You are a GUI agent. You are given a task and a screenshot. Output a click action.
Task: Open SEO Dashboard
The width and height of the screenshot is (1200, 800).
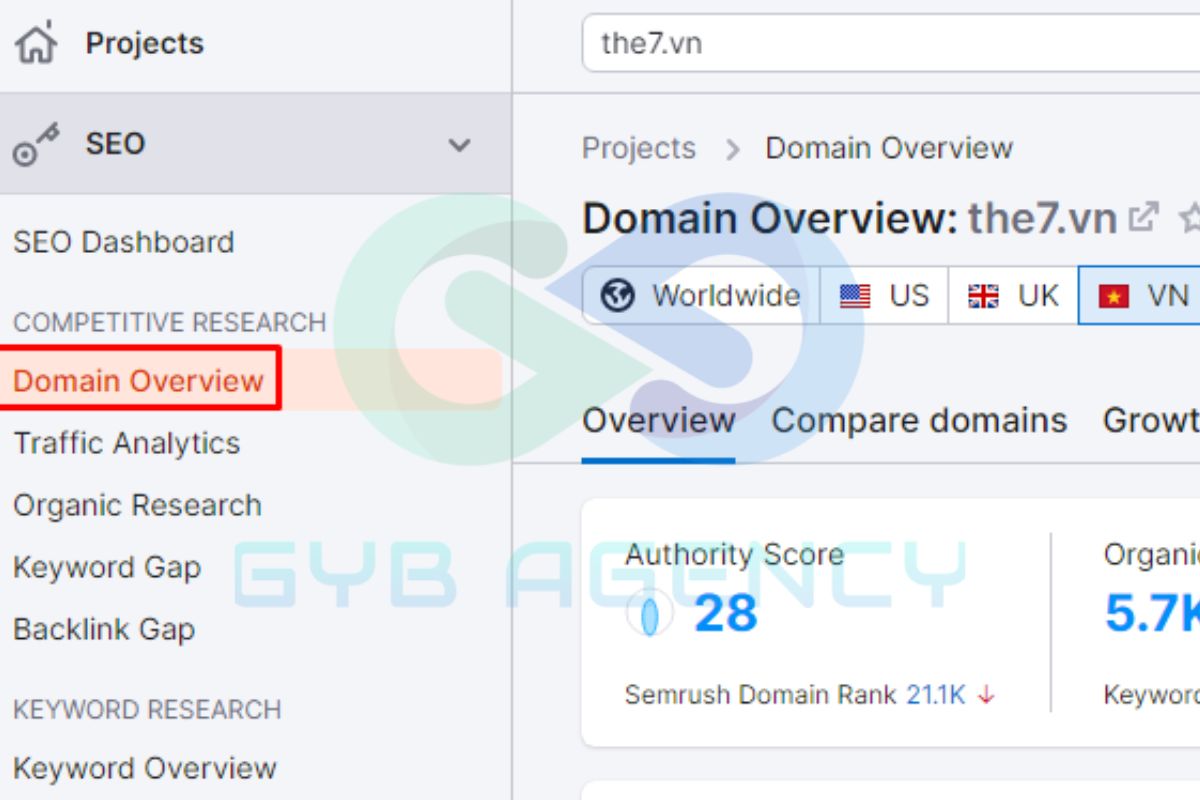tap(123, 242)
